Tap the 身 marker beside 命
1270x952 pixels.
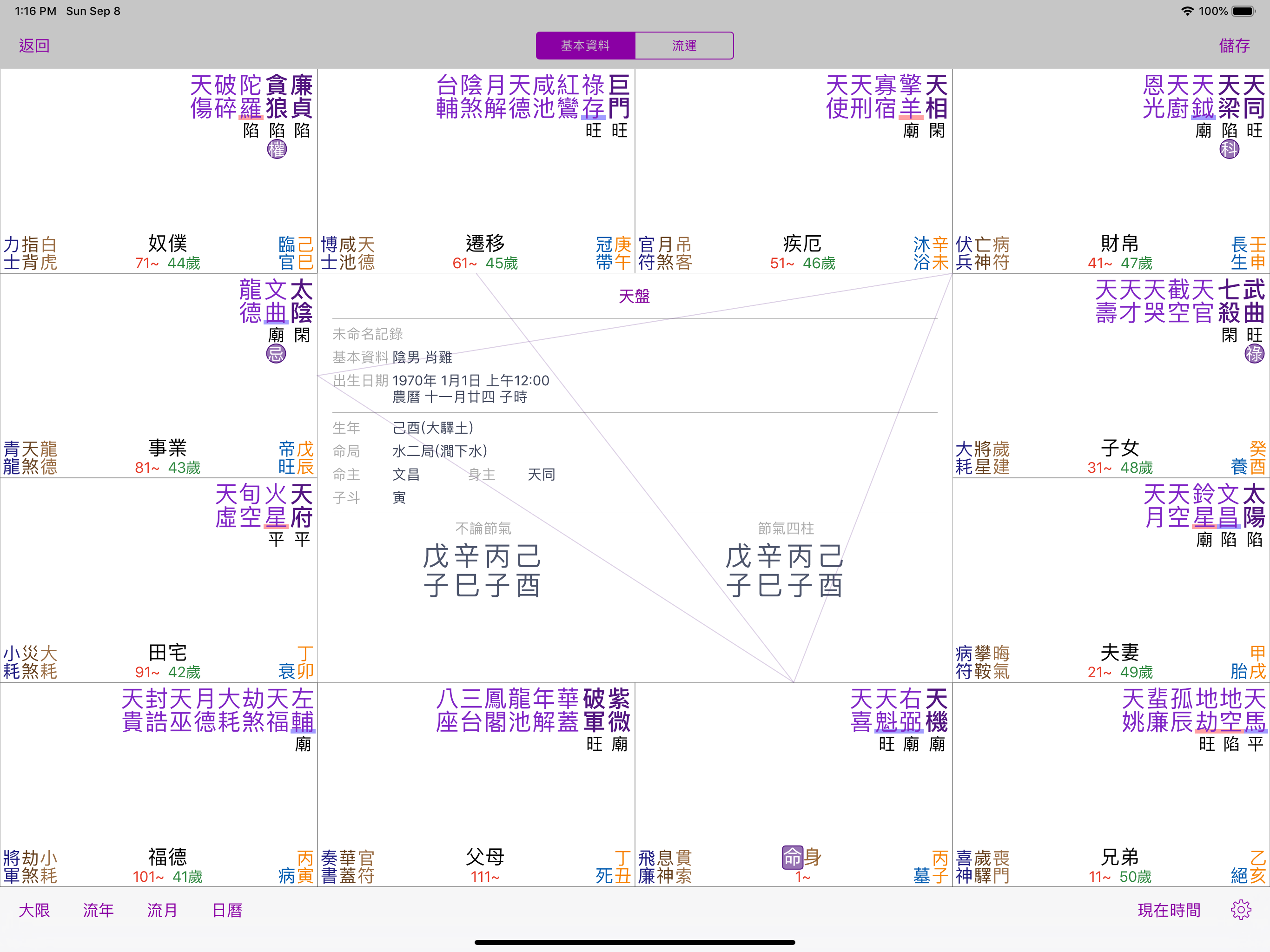pos(813,857)
